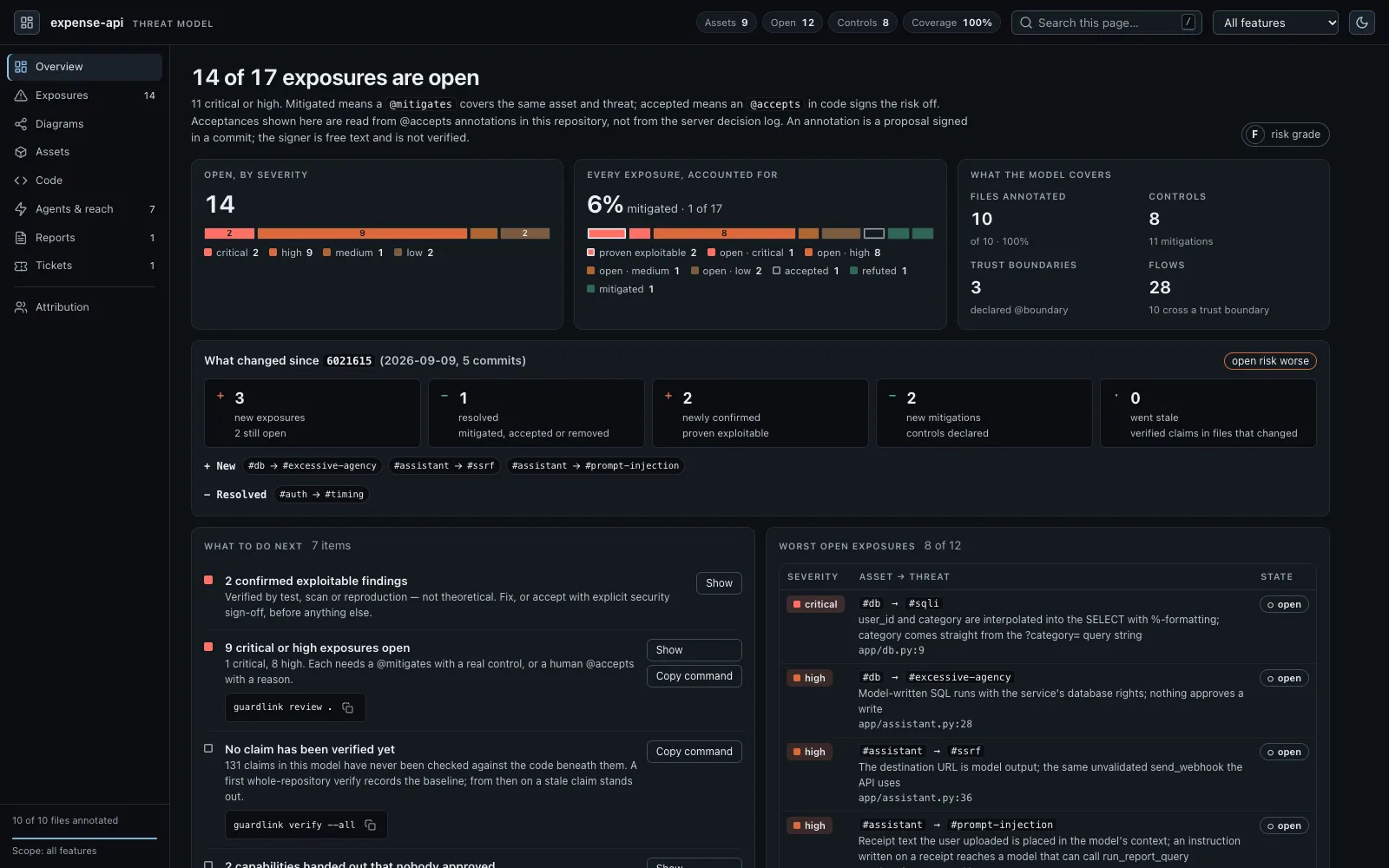Click the critical severity badge

815,605
